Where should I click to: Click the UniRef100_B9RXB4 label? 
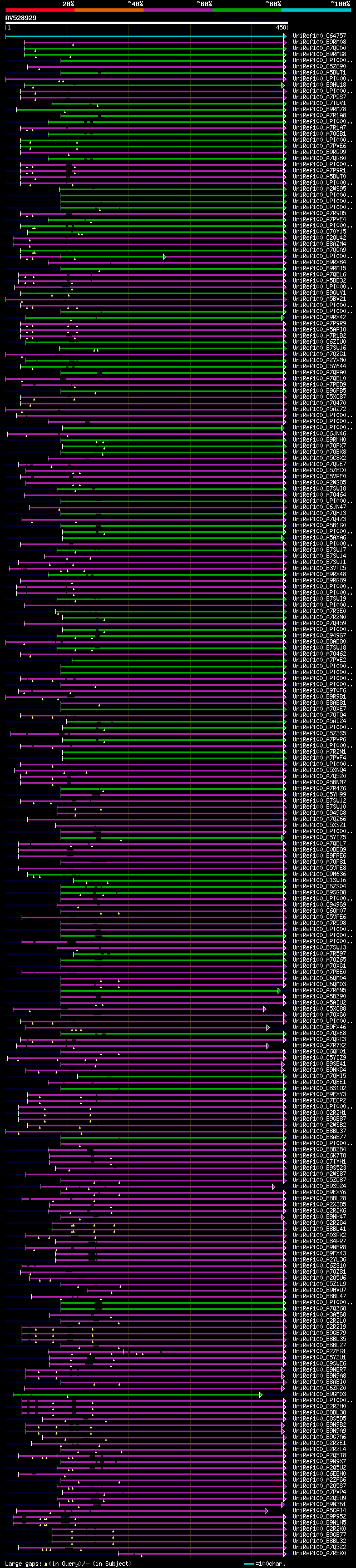tap(319, 263)
